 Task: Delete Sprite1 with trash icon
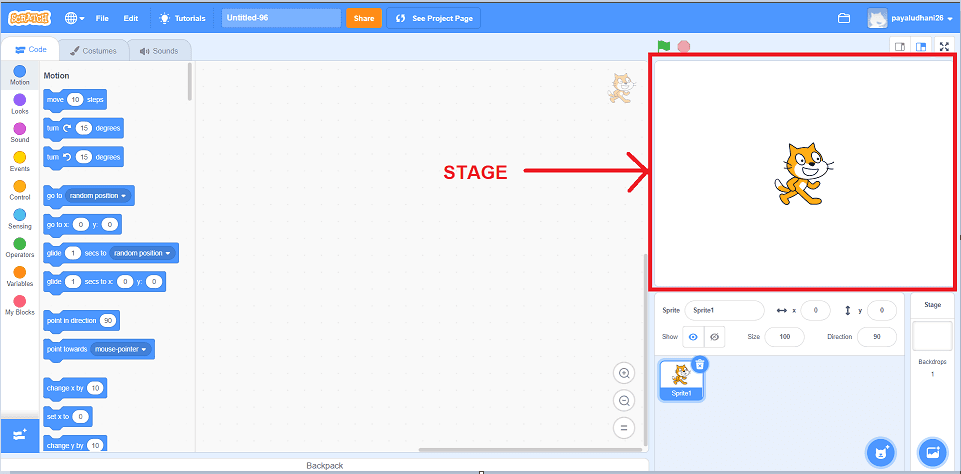click(701, 364)
